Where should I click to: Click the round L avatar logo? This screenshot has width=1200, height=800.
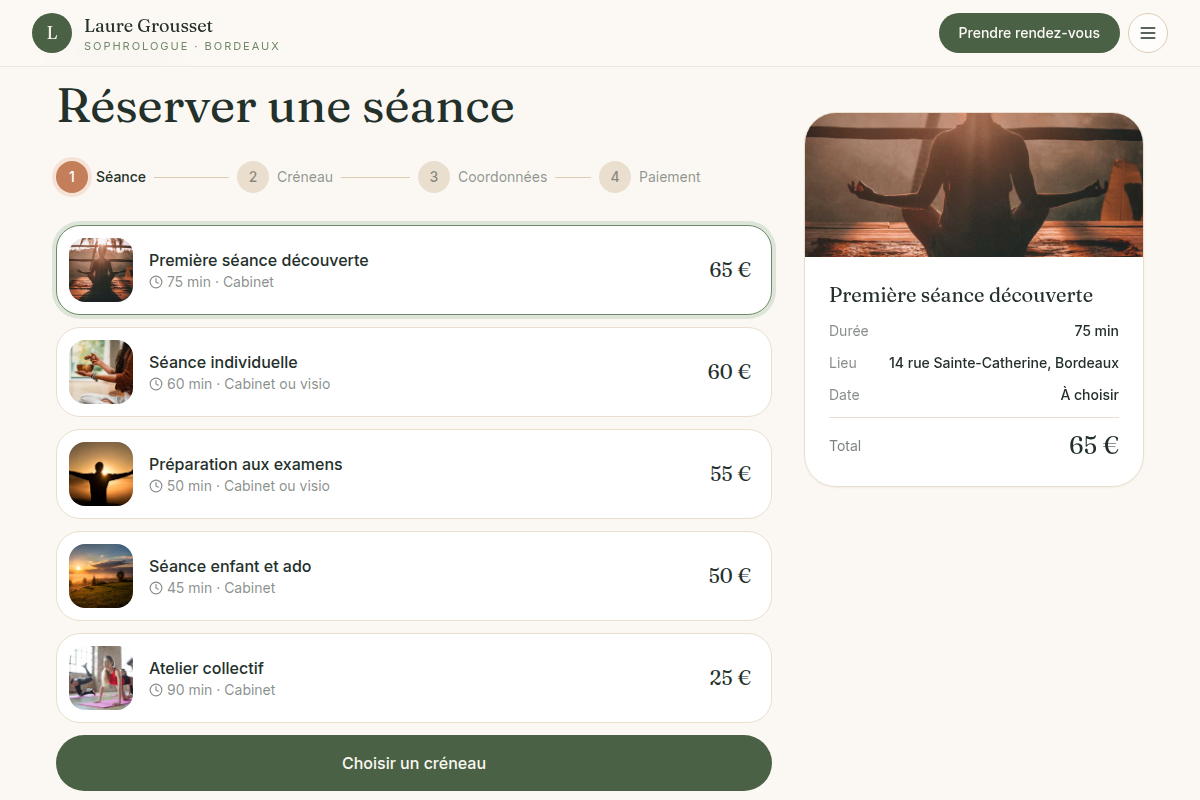52,33
